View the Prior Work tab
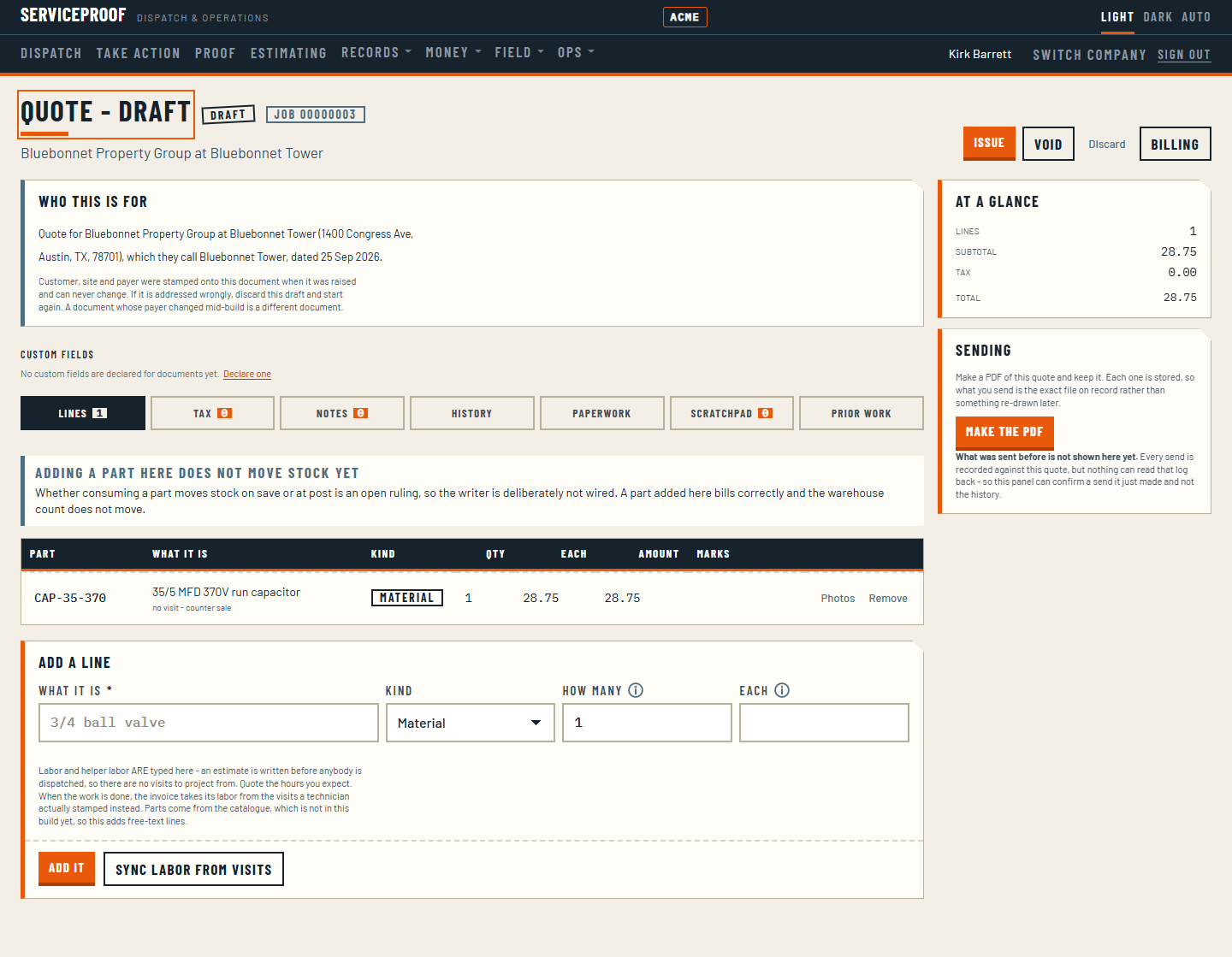Screen dimensions: 1232x957 [x=862, y=413]
